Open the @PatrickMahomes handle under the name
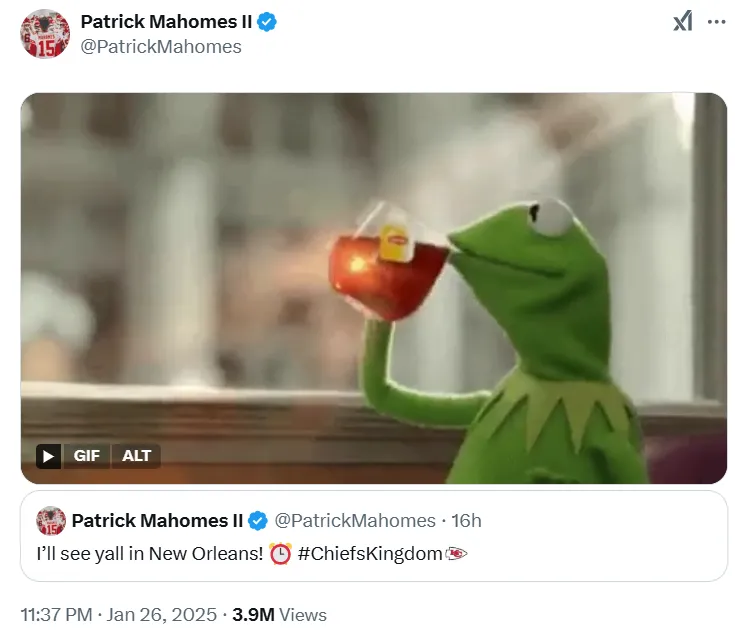 click(160, 46)
